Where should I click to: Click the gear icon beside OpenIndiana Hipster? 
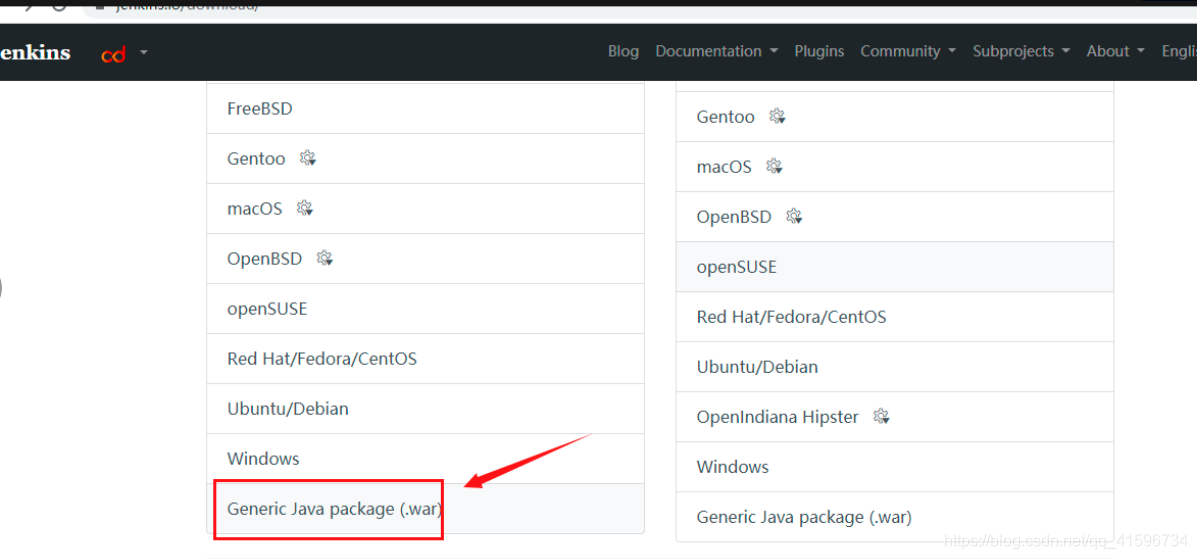tap(882, 416)
